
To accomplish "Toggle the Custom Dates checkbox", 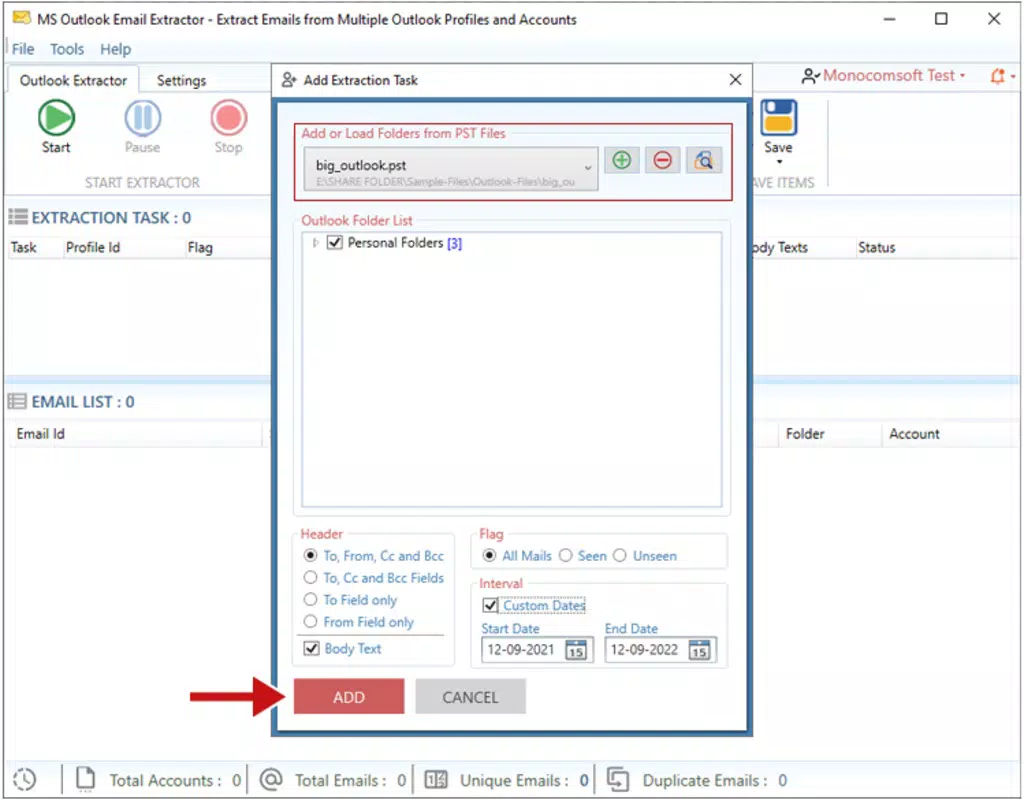I will [490, 605].
